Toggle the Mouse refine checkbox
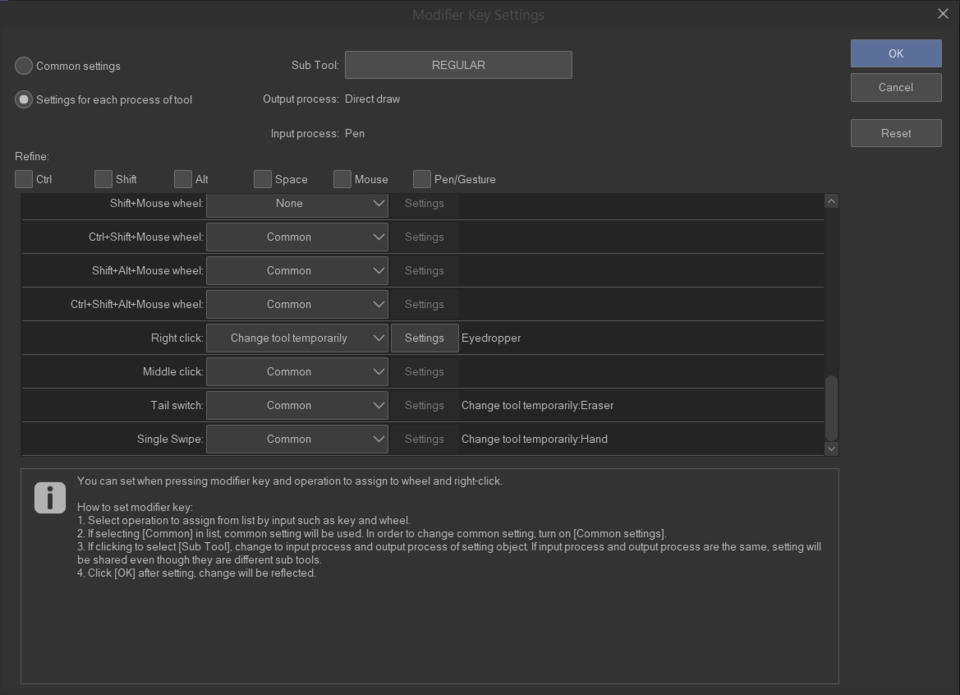Screen dimensions: 960x695 coord(342,179)
